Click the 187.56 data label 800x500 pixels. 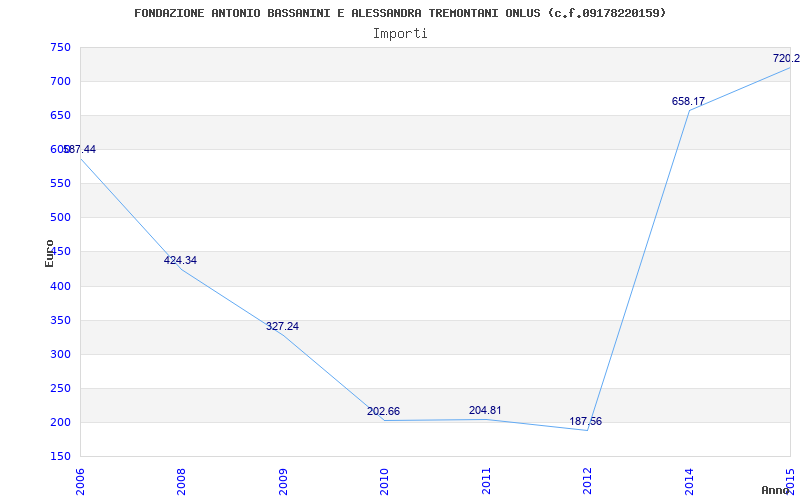pyautogui.click(x=586, y=421)
